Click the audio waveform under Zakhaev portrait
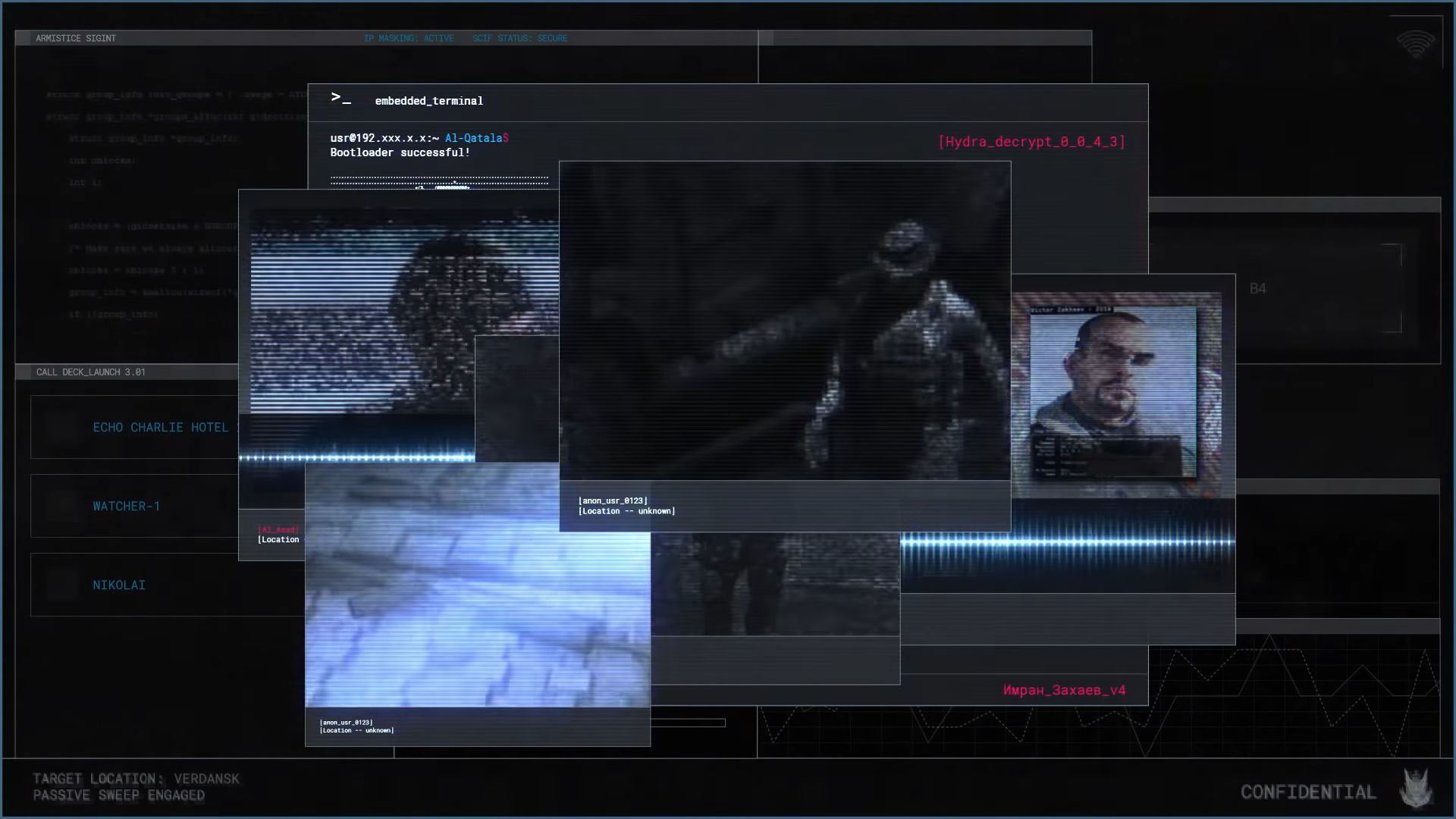 point(1122,542)
